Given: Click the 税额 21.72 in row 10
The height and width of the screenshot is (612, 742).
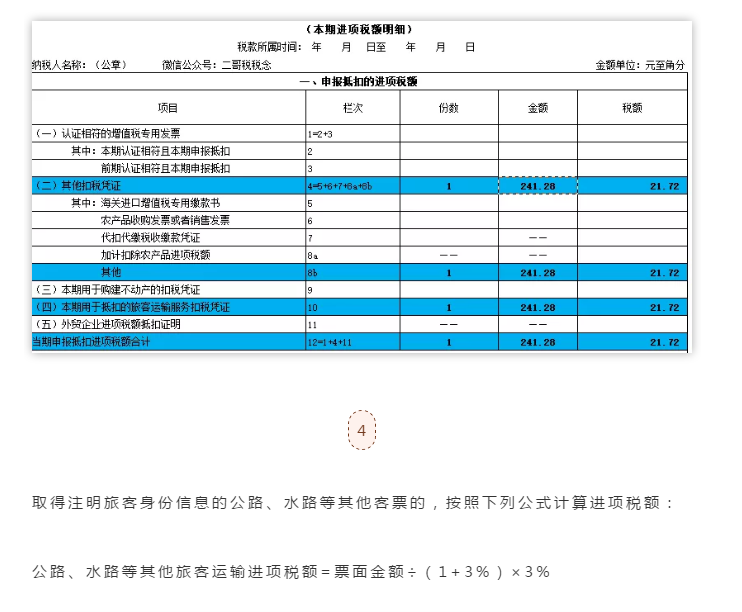Looking at the screenshot, I should pos(664,308).
